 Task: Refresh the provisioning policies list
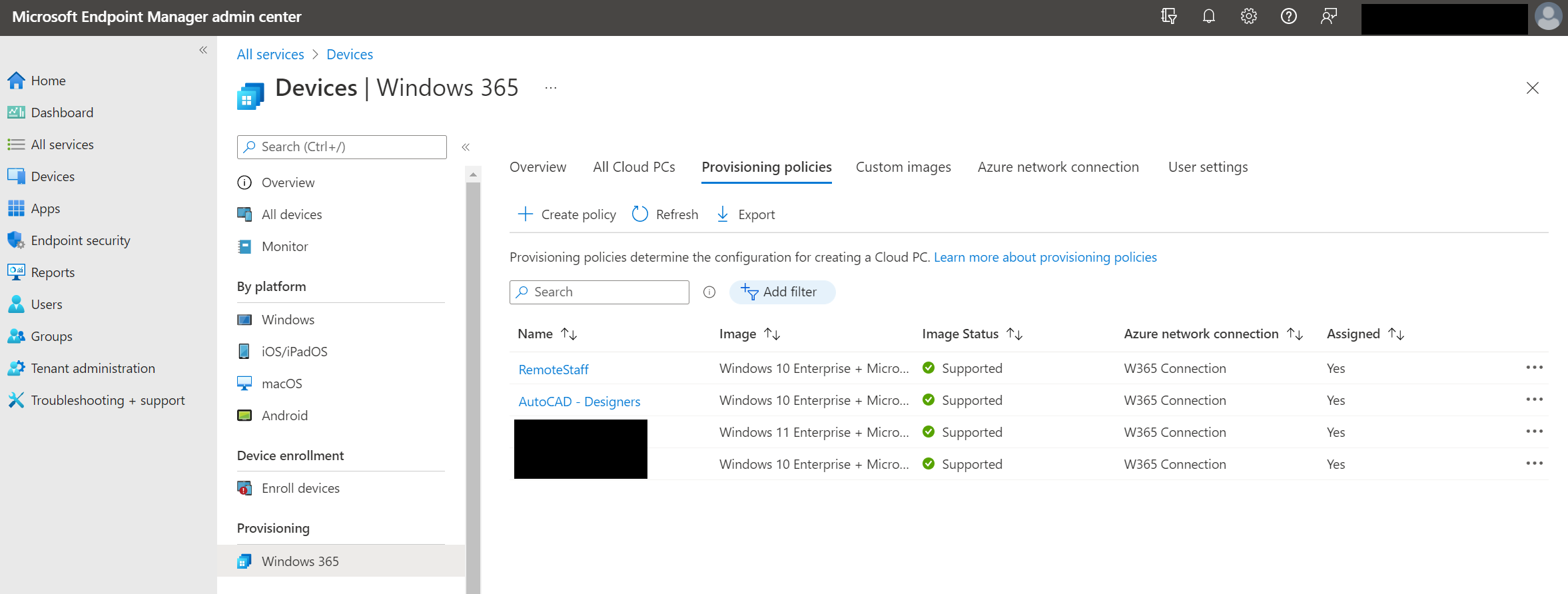click(x=665, y=214)
